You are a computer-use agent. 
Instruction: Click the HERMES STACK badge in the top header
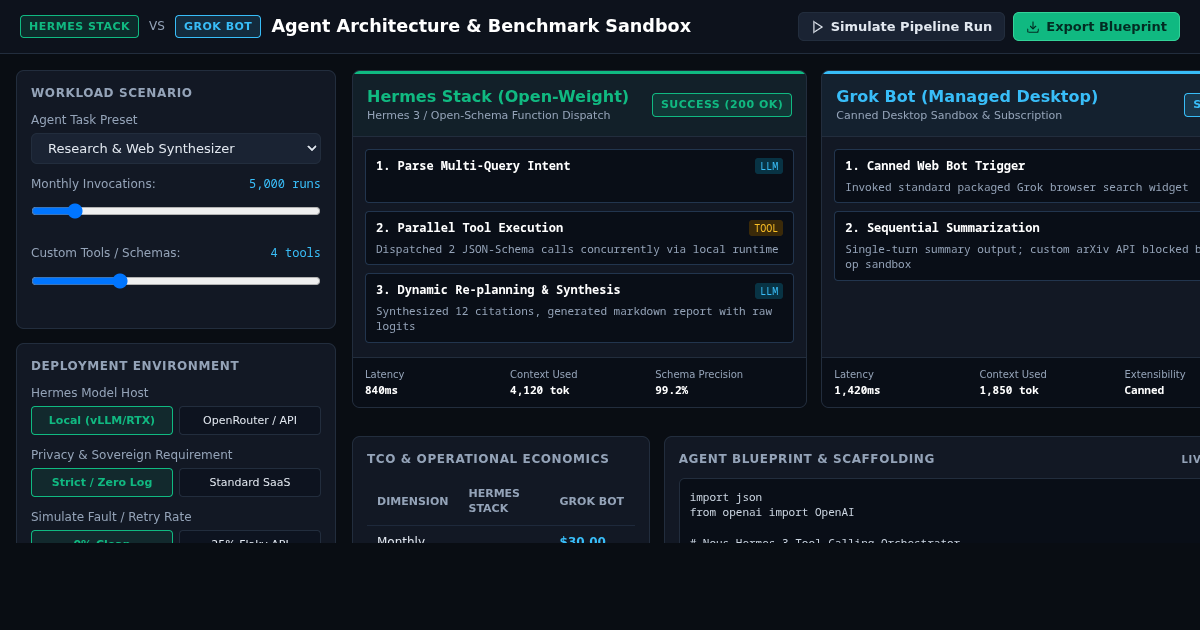pyautogui.click(x=79, y=27)
